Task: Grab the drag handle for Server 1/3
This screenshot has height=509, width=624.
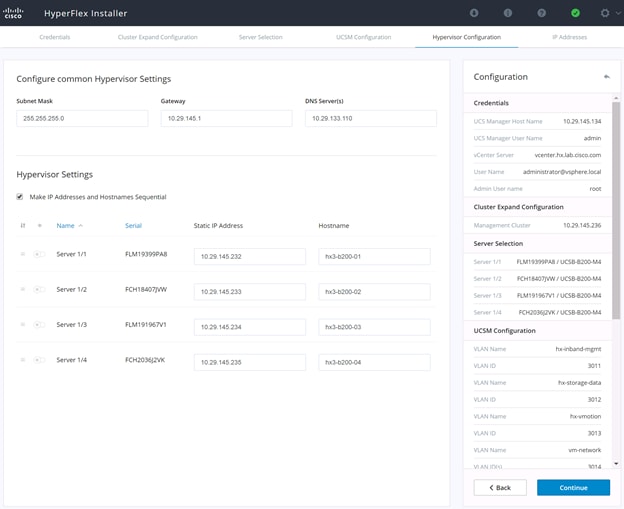Action: click(x=23, y=325)
